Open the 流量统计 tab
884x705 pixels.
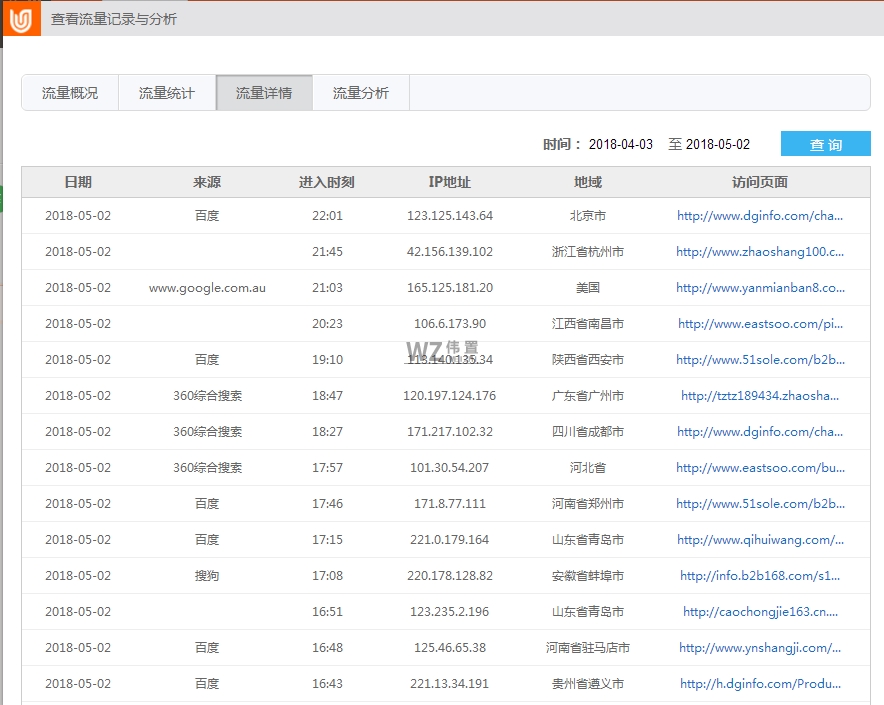(x=166, y=92)
